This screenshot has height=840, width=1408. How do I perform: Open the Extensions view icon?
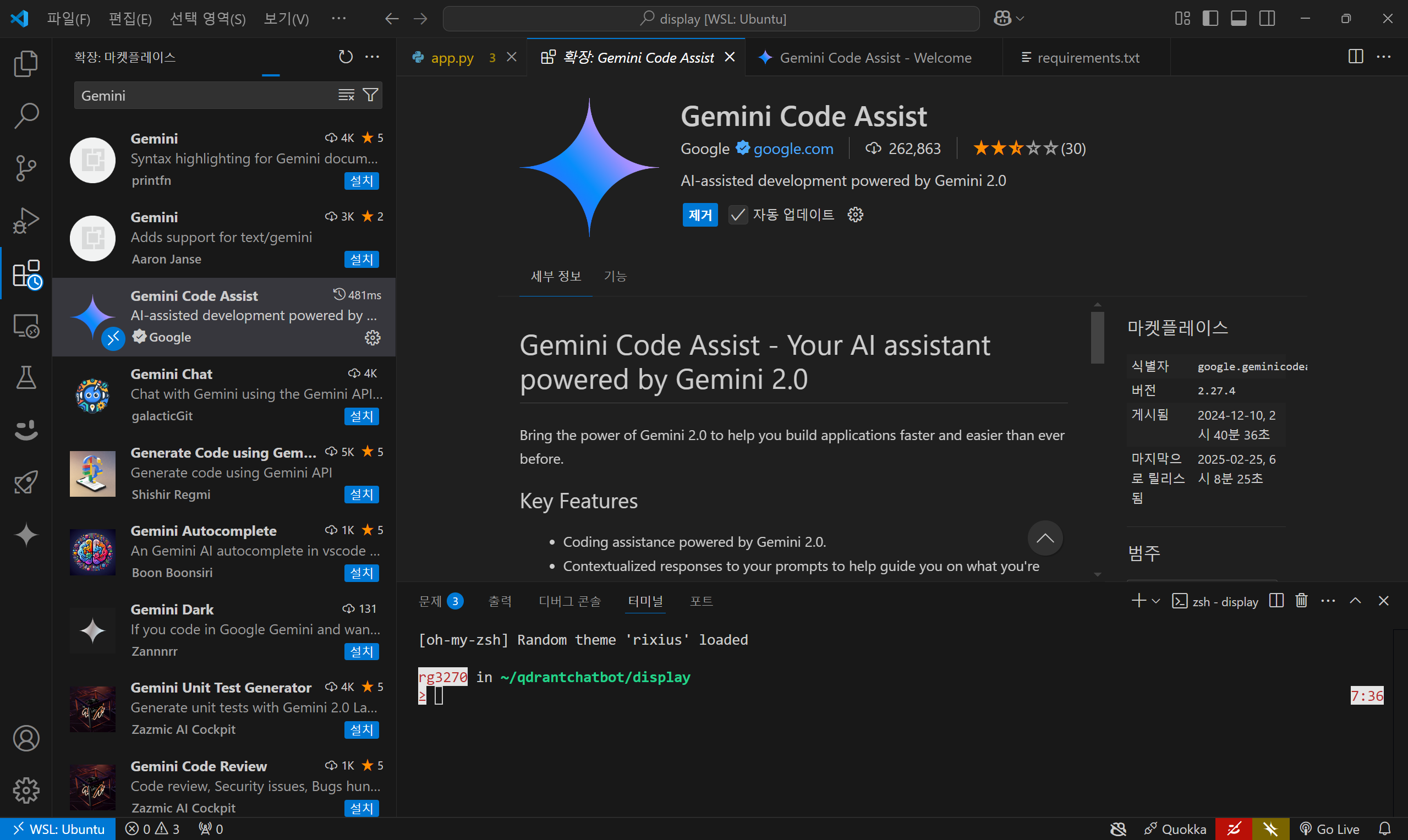(x=26, y=273)
